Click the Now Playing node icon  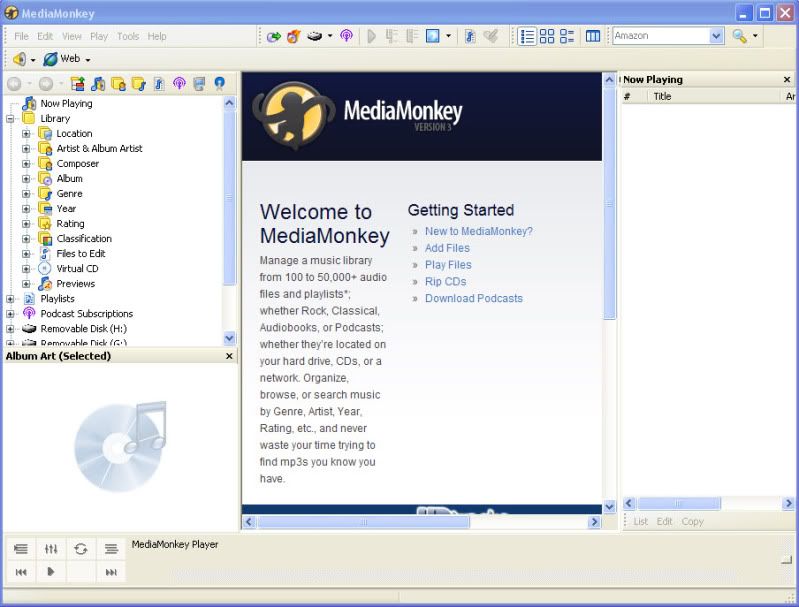tap(29, 103)
